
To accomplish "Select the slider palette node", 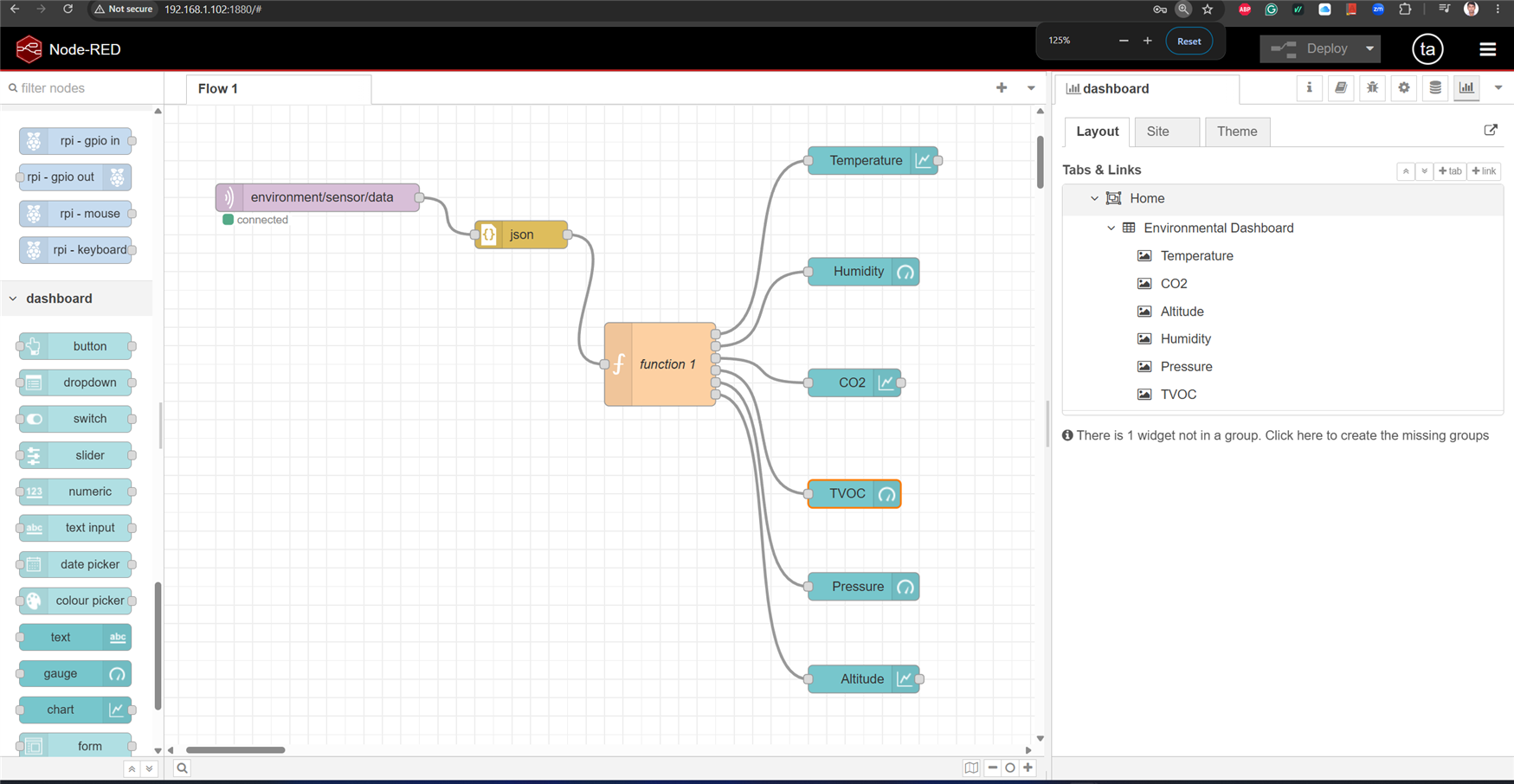I will pyautogui.click(x=75, y=455).
